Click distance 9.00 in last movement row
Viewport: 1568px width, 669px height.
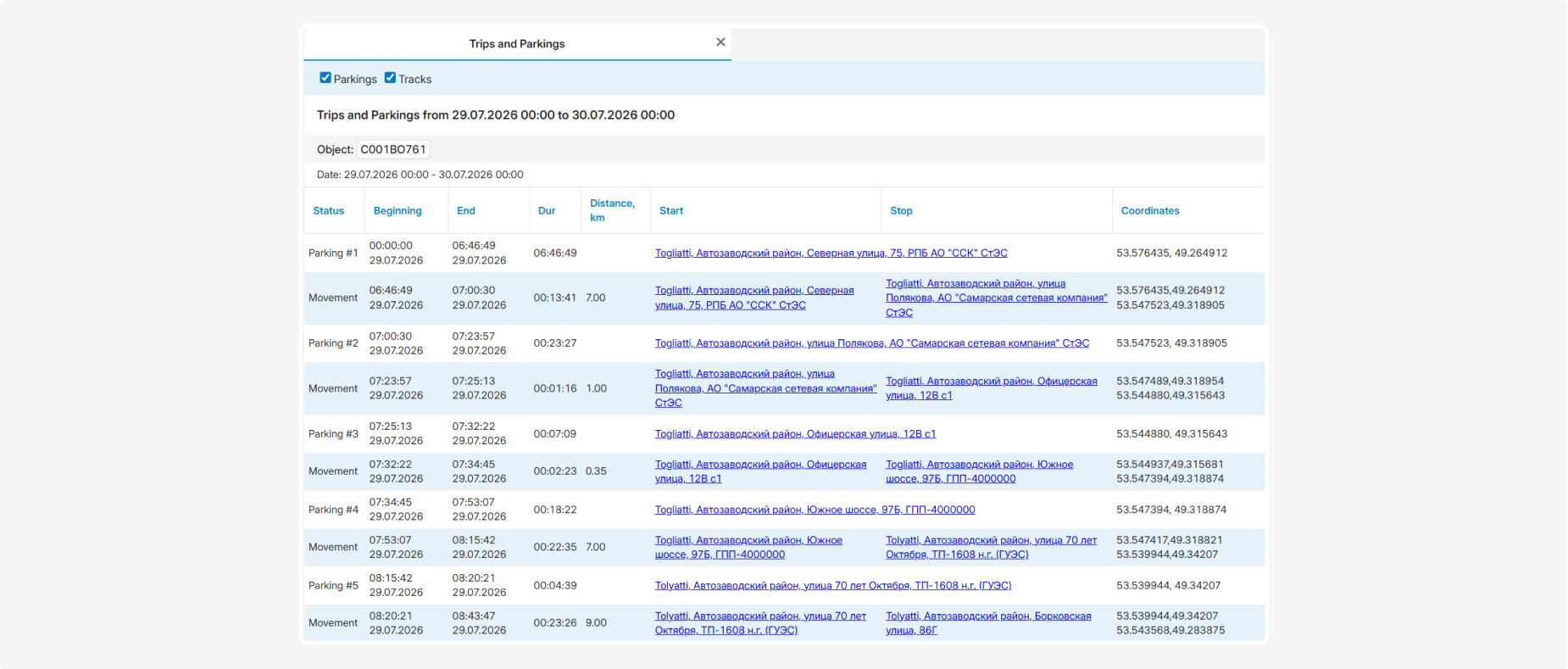[596, 623]
